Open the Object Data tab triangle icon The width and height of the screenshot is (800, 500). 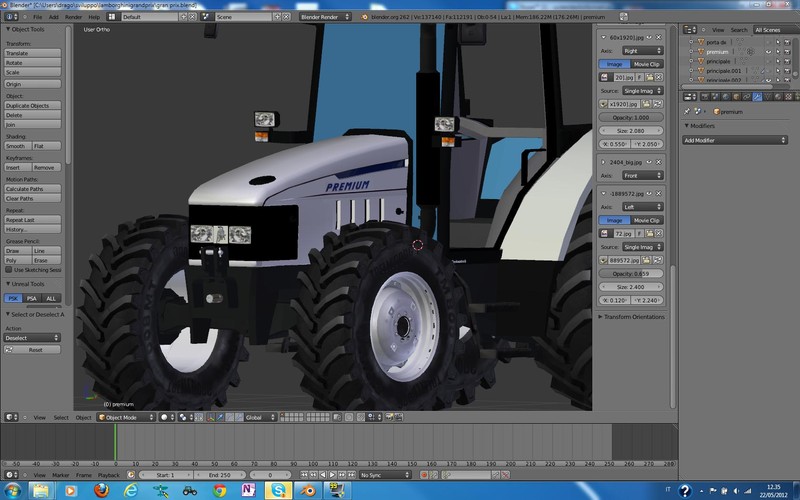coord(768,96)
